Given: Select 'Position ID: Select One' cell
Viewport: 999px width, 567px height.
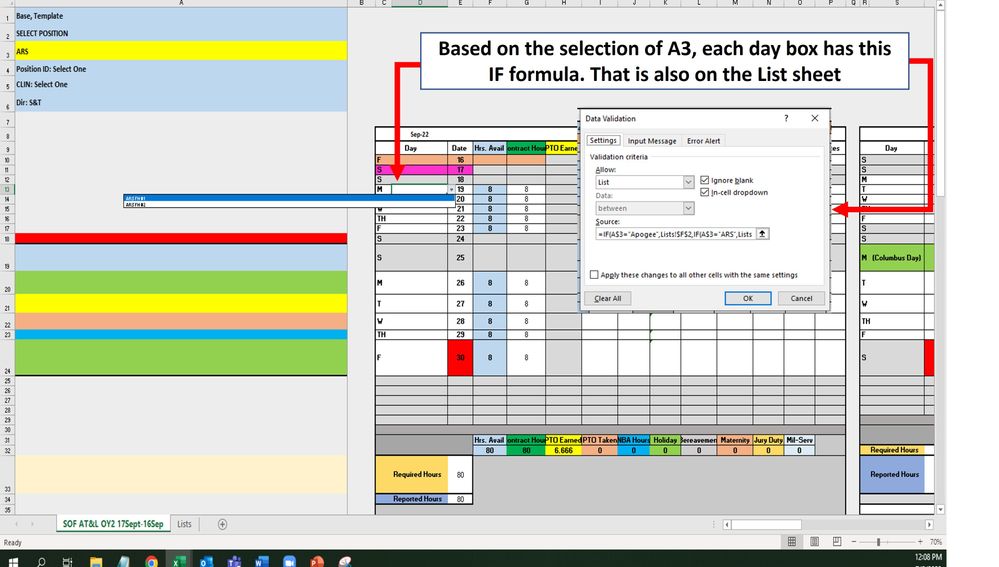Looking at the screenshot, I should [x=181, y=69].
